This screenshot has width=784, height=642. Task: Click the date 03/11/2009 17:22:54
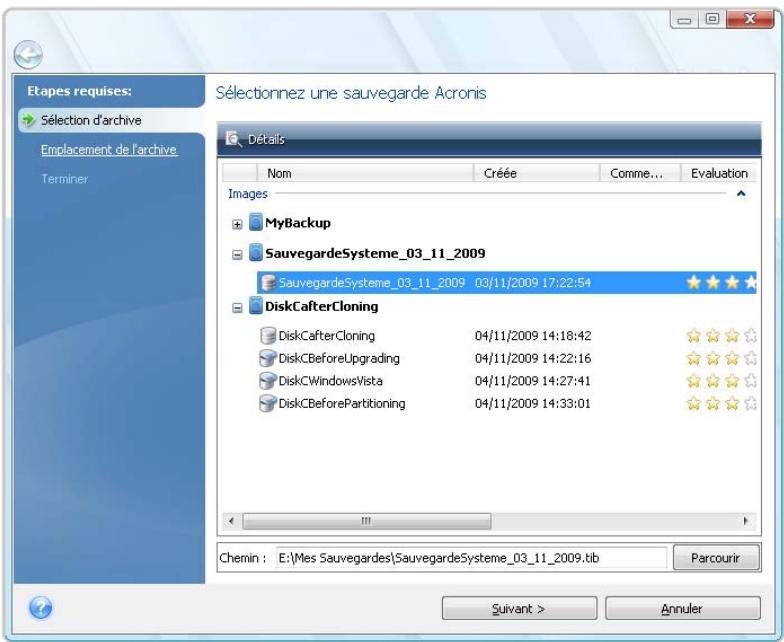click(533, 282)
